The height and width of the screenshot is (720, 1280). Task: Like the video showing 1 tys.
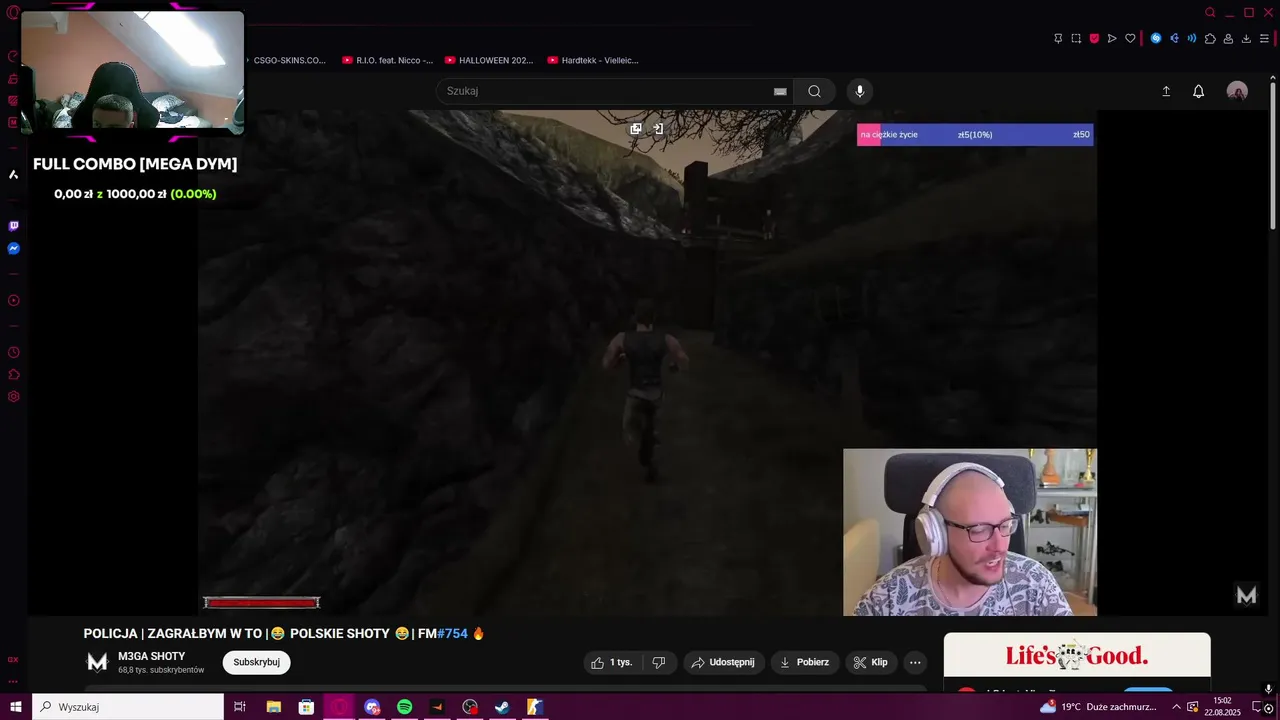611,662
